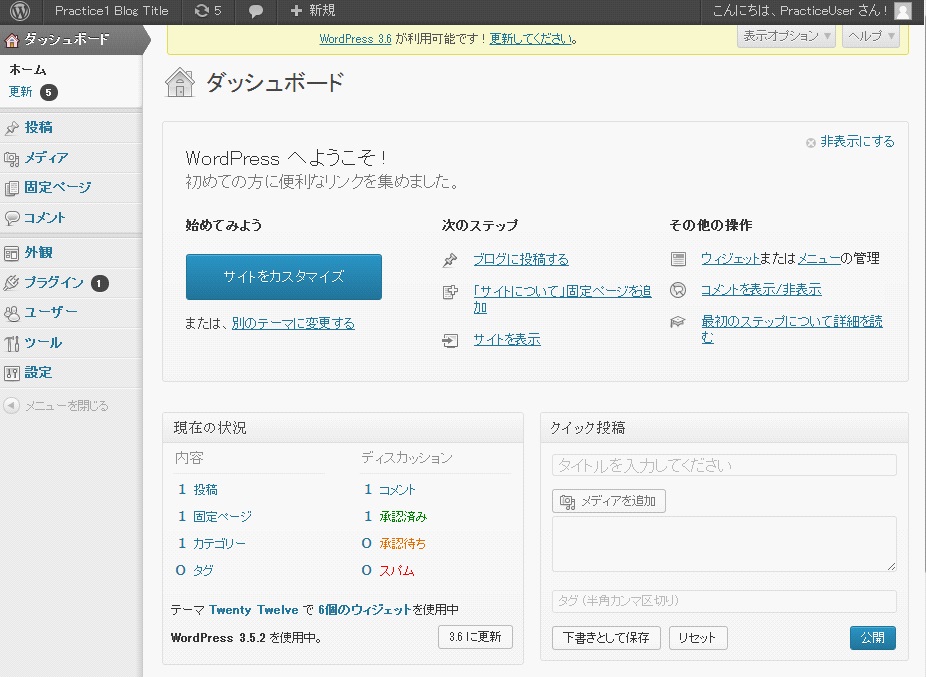The width and height of the screenshot is (926, 677).
Task: Focus the quick post title field
Action: (724, 466)
